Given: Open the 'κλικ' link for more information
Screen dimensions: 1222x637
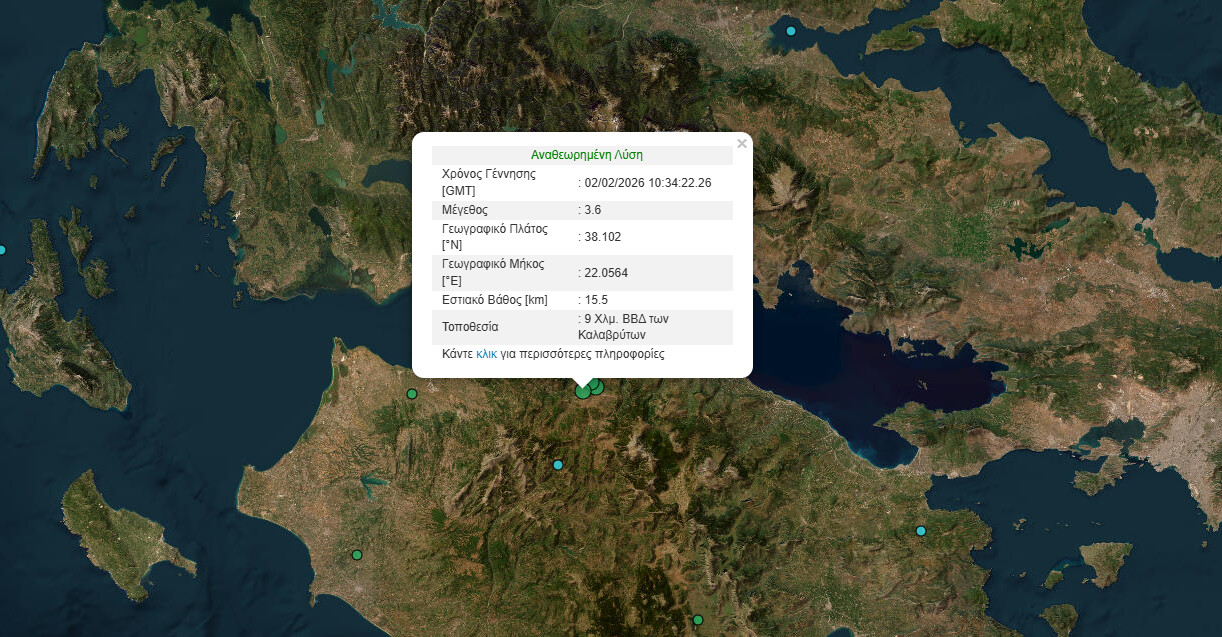Looking at the screenshot, I should [487, 354].
